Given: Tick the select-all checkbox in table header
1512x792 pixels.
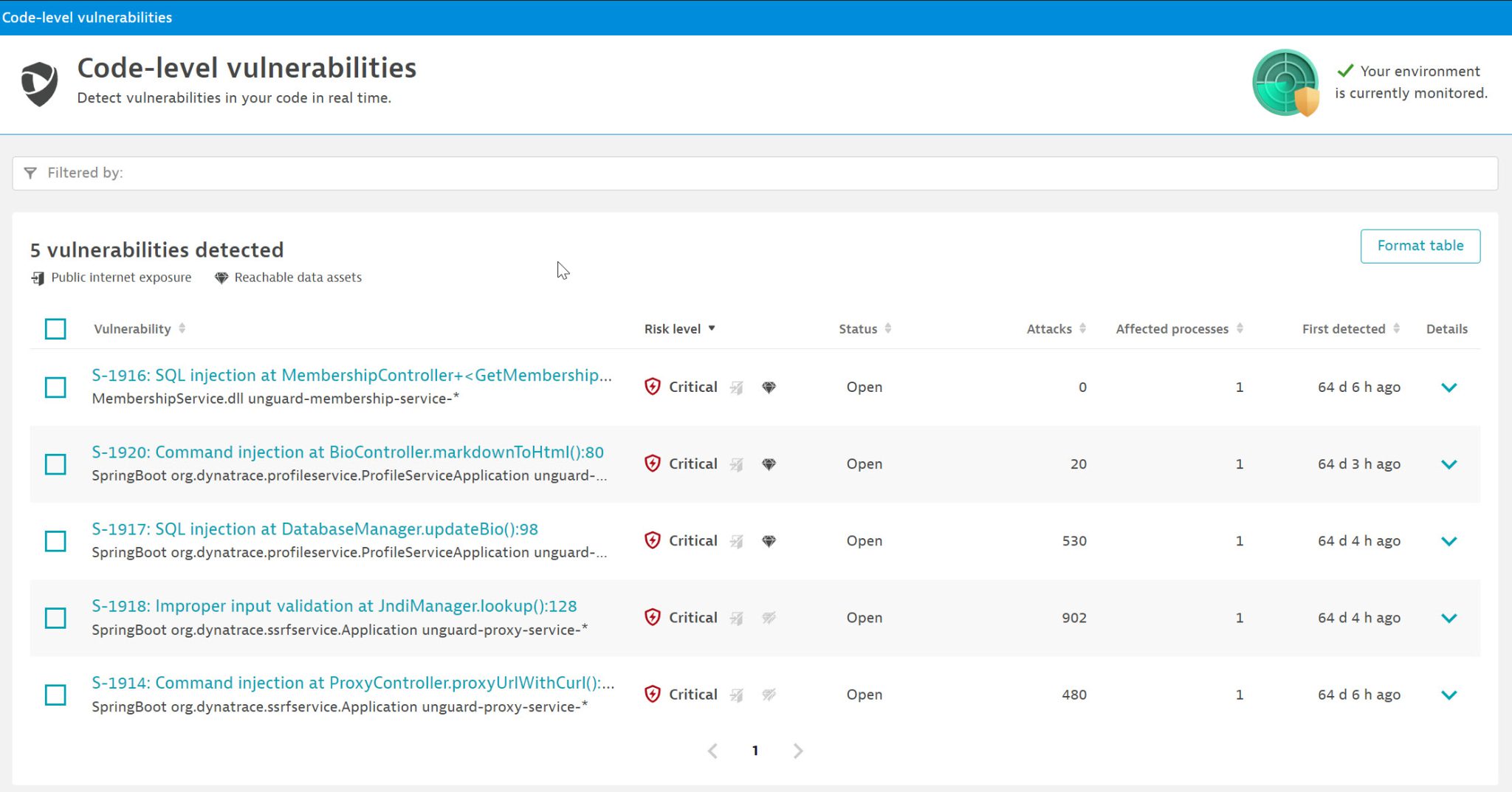Looking at the screenshot, I should pyautogui.click(x=55, y=328).
